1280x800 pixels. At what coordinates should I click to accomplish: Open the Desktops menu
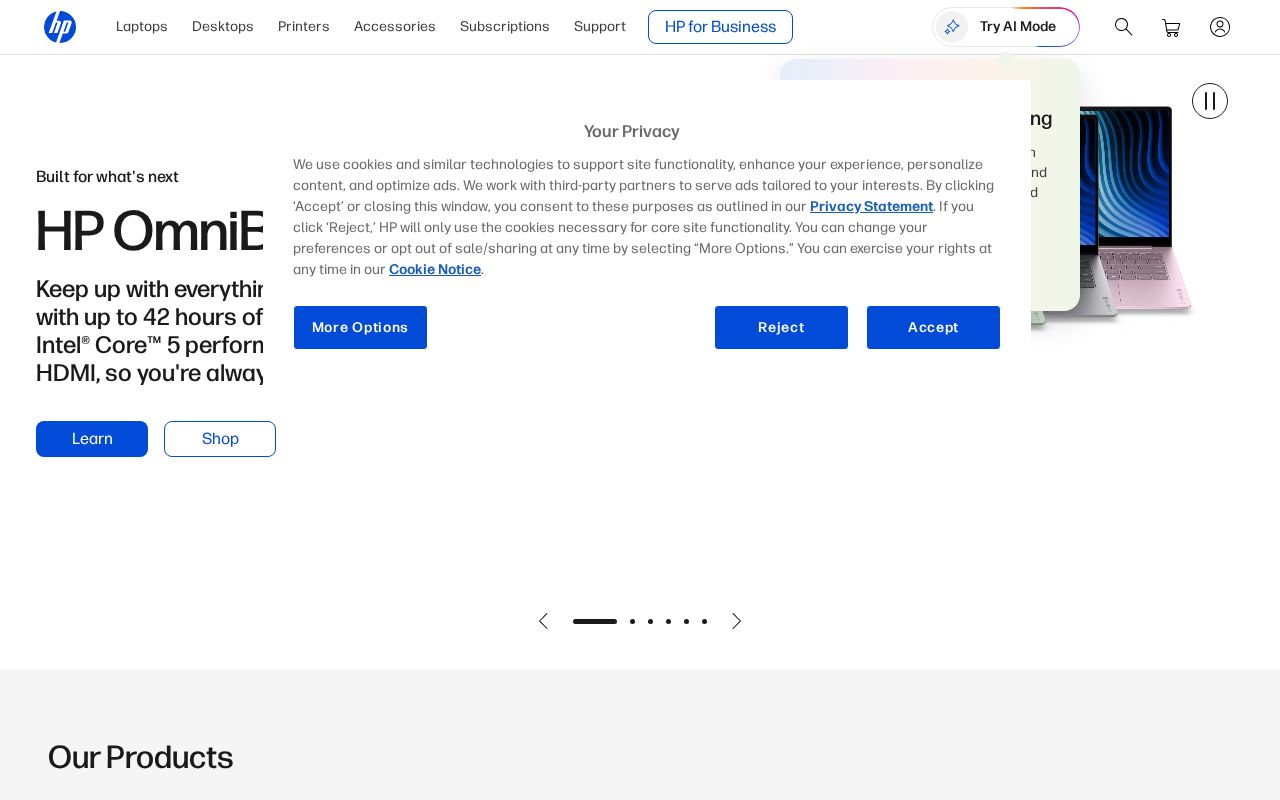223,27
